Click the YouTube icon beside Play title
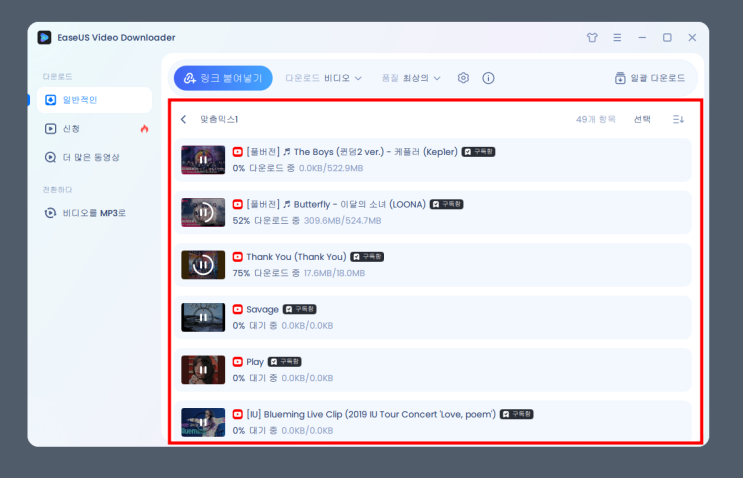The image size is (743, 478). click(238, 362)
